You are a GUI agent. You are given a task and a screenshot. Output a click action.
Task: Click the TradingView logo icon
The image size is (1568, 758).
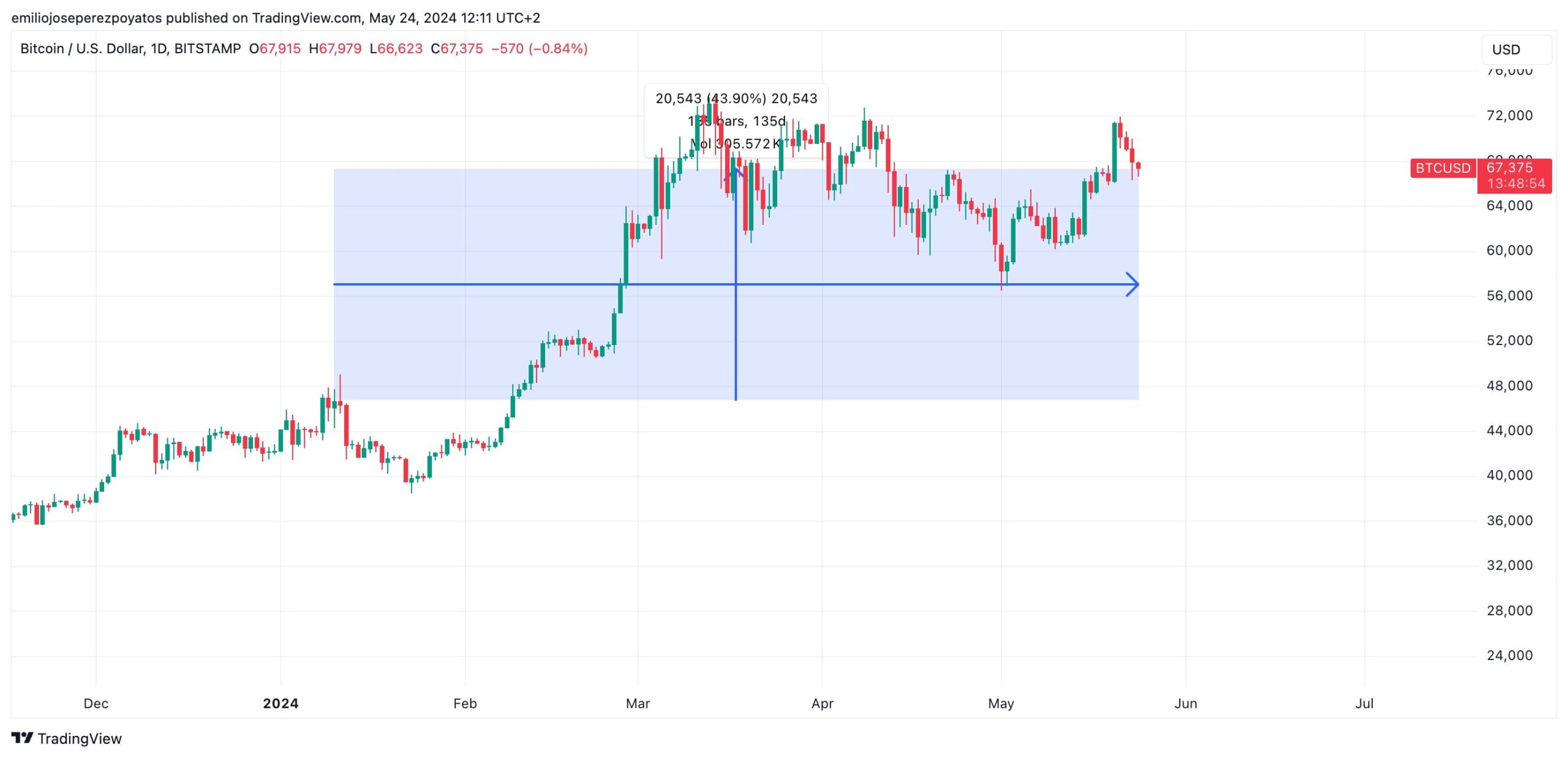22,738
